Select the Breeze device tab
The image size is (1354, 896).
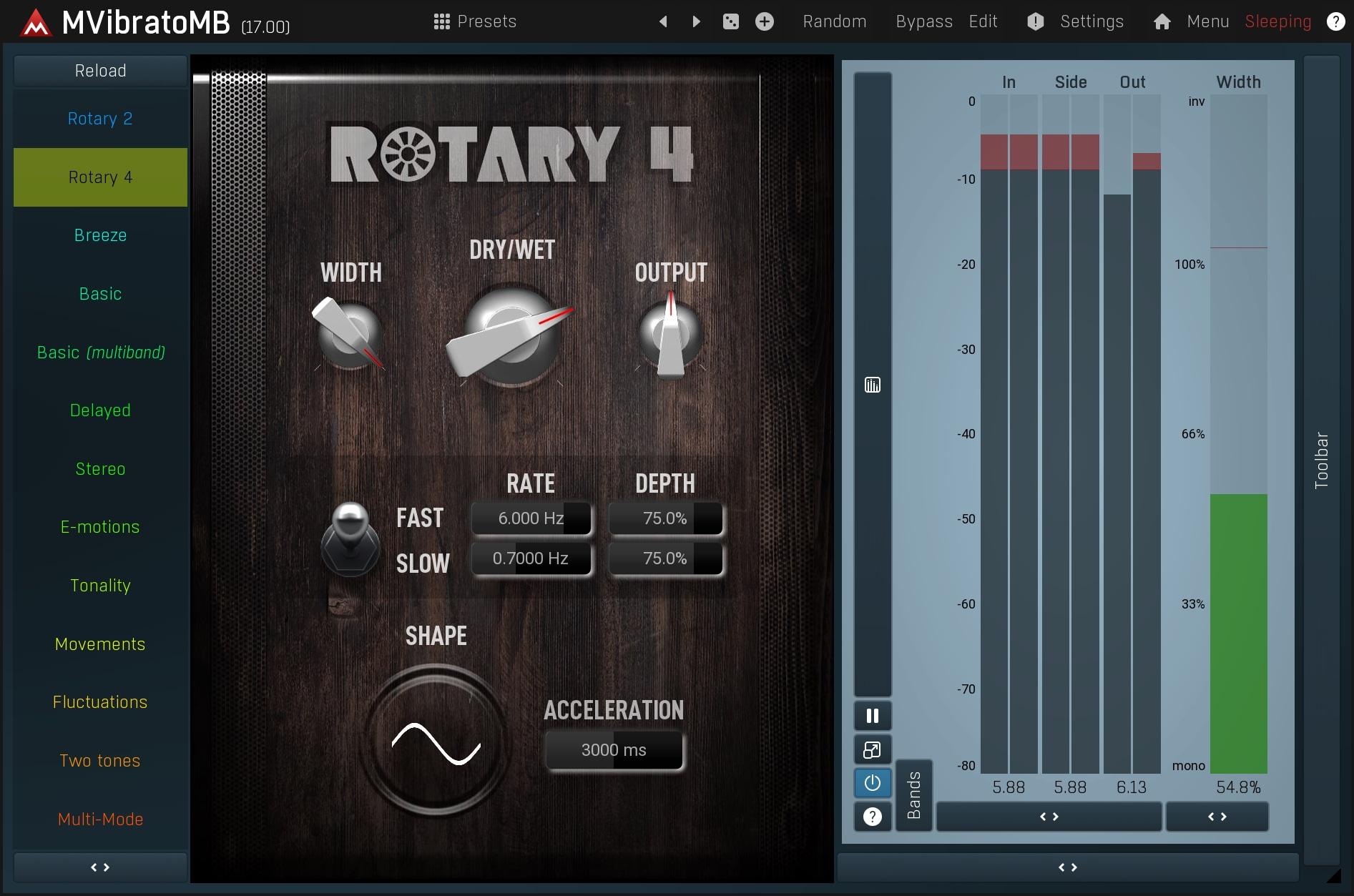click(100, 235)
